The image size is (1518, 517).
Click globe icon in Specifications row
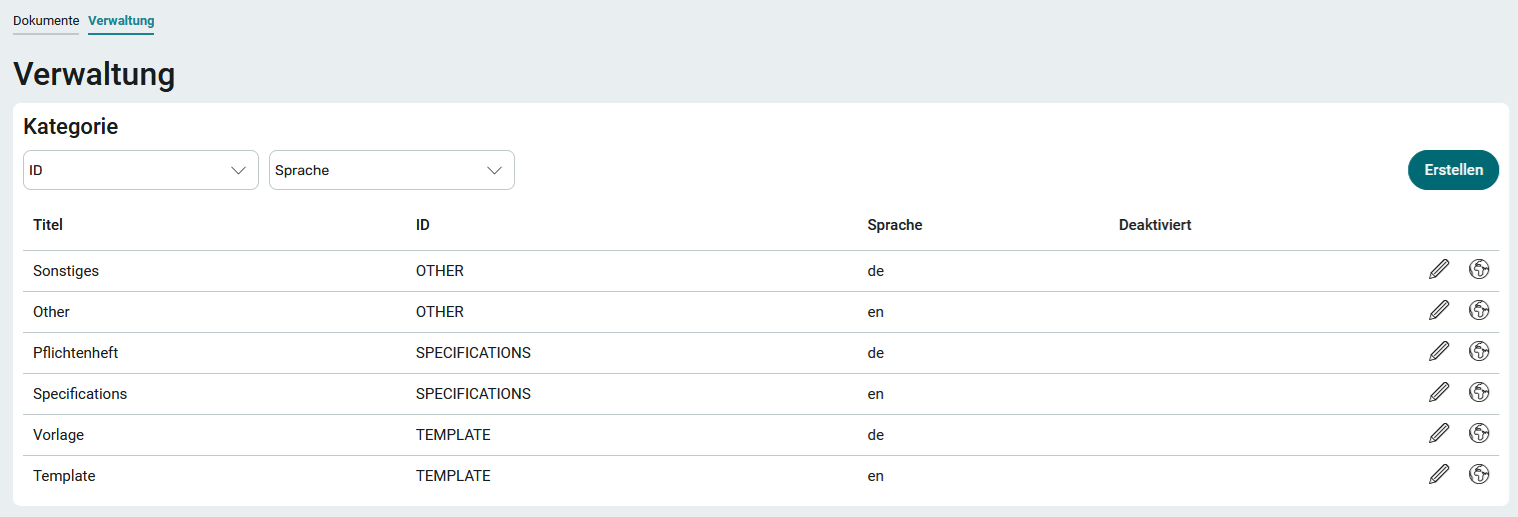click(x=1479, y=392)
